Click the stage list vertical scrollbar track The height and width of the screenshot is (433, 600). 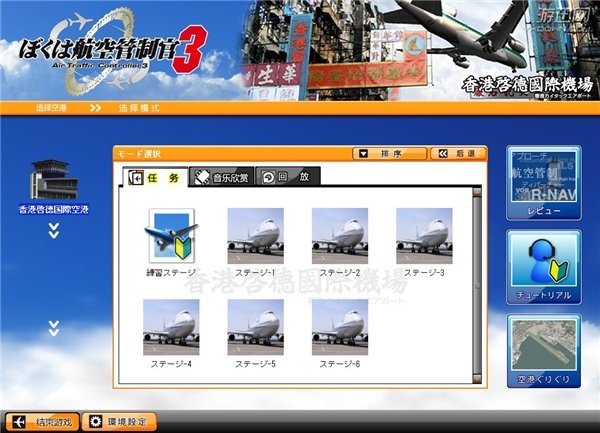coord(477,285)
